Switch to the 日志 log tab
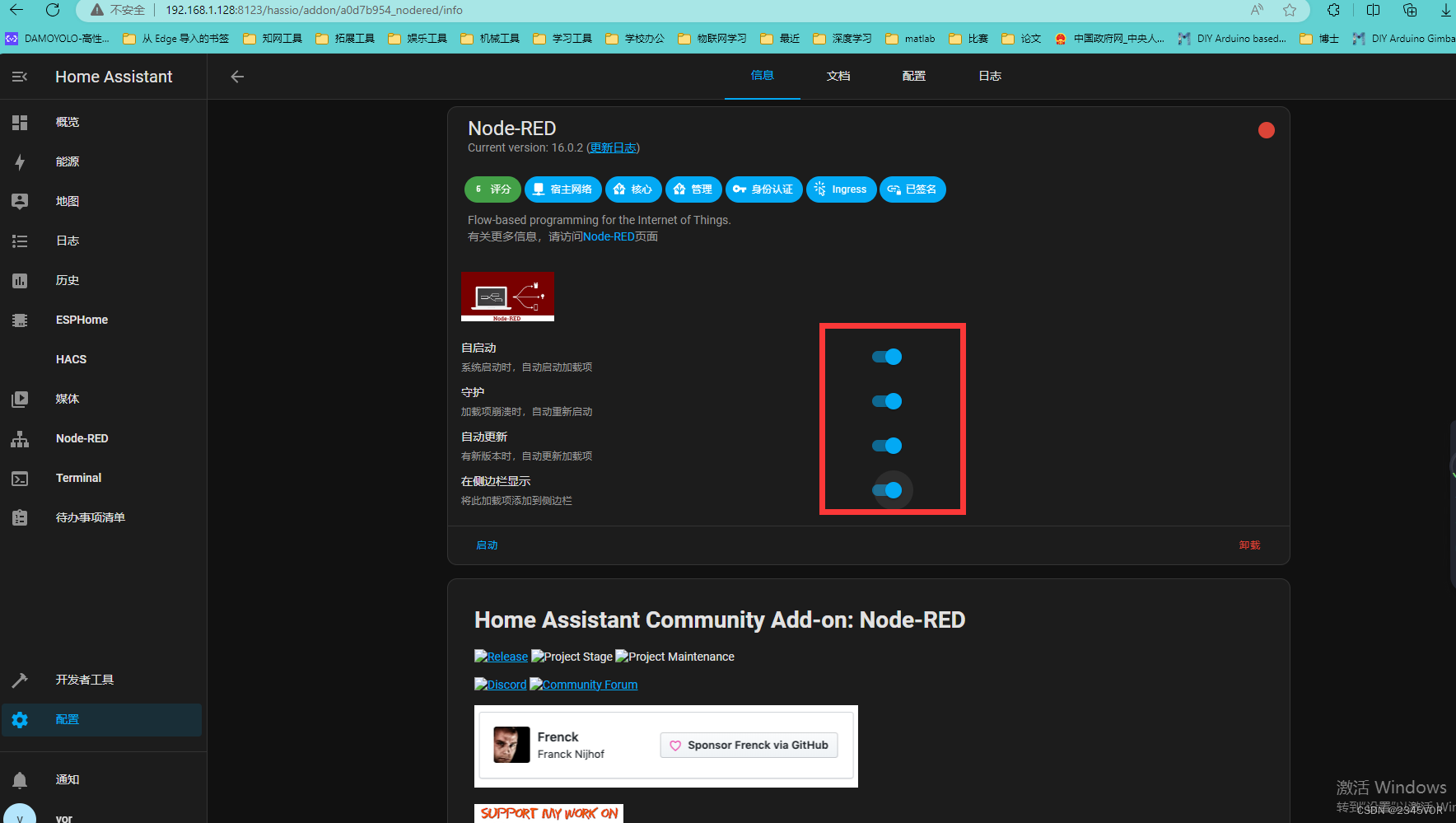The width and height of the screenshot is (1456, 823). [990, 76]
